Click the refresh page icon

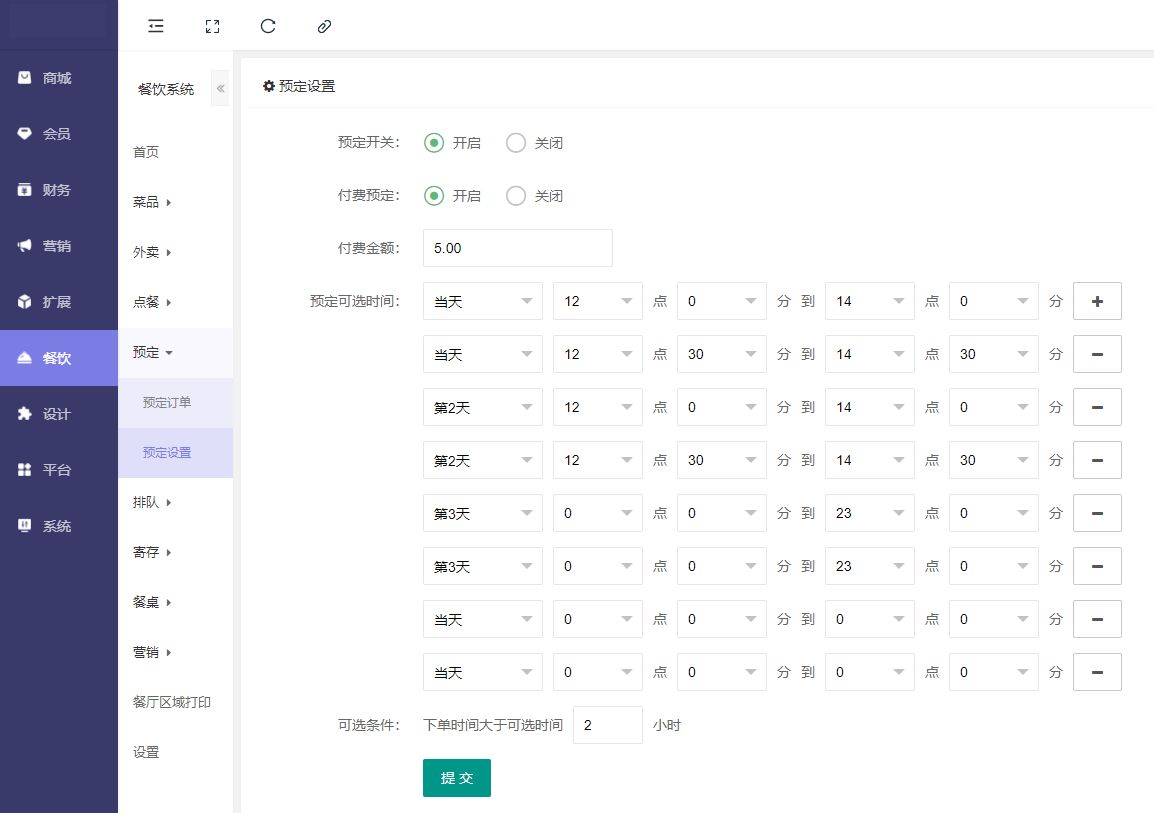coord(268,27)
